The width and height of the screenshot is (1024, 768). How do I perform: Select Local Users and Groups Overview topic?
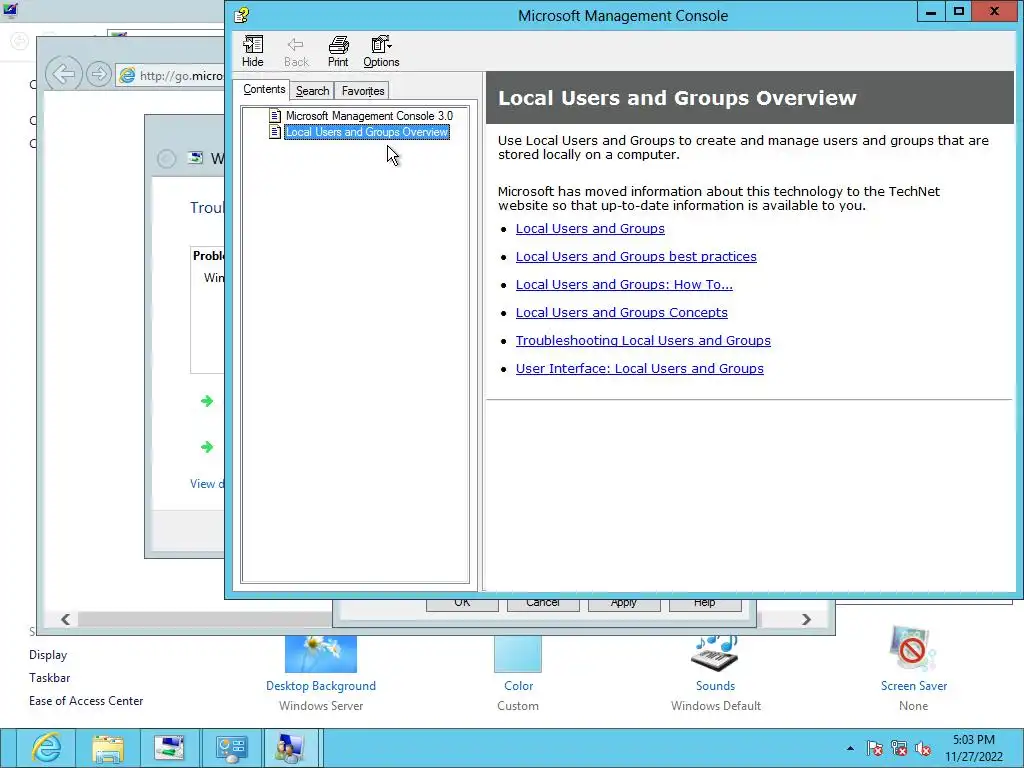coord(367,132)
